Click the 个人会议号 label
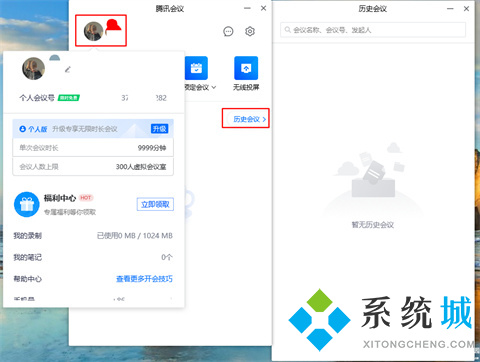 (37, 98)
